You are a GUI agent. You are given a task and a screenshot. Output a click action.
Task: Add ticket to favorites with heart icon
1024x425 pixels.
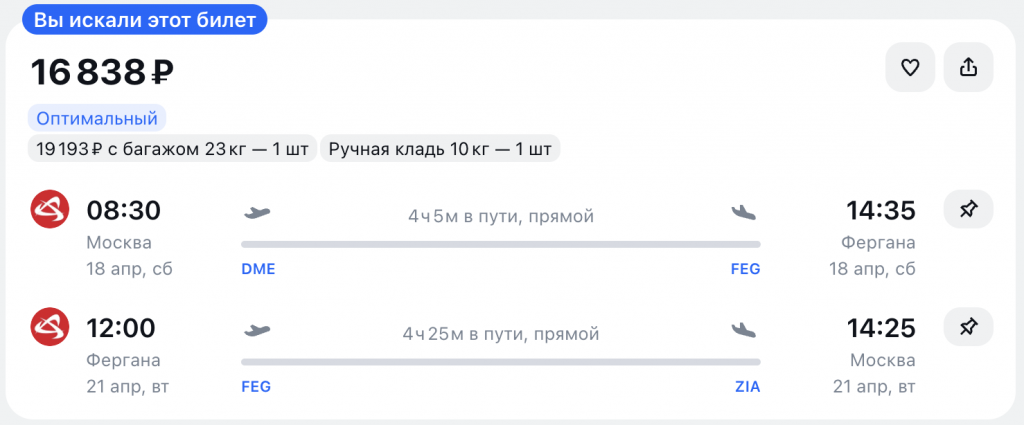point(910,68)
